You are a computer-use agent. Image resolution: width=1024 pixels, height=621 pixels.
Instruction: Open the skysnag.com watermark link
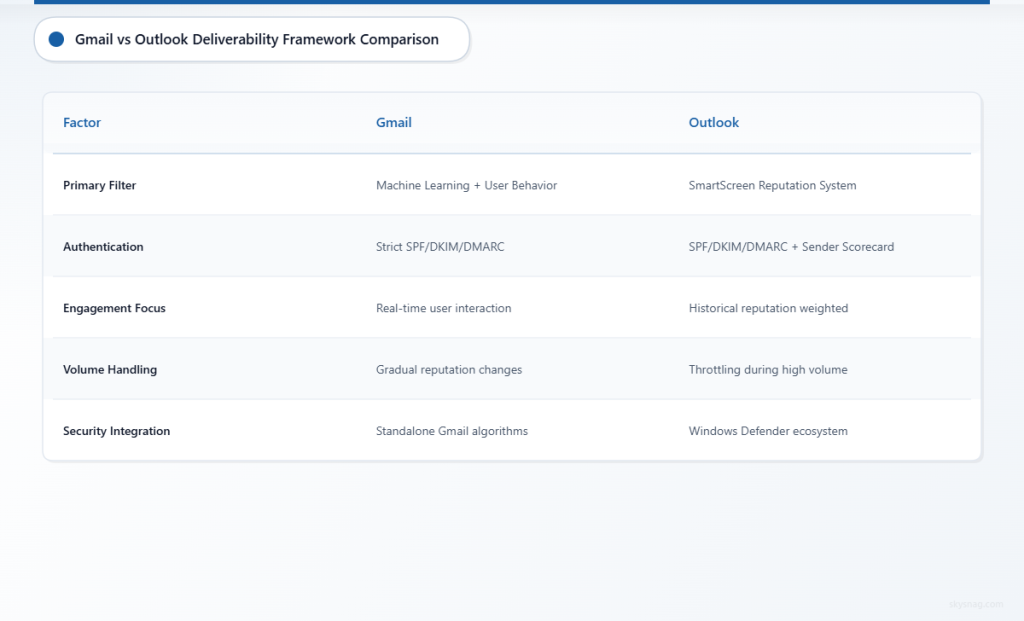tap(976, 604)
